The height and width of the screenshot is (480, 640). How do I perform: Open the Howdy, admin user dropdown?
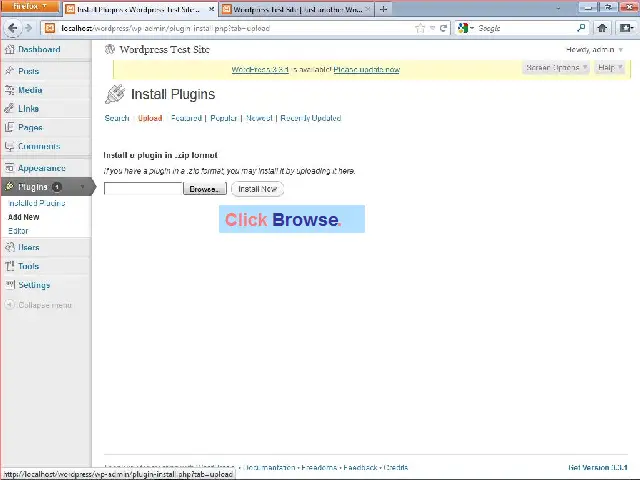[x=594, y=50]
